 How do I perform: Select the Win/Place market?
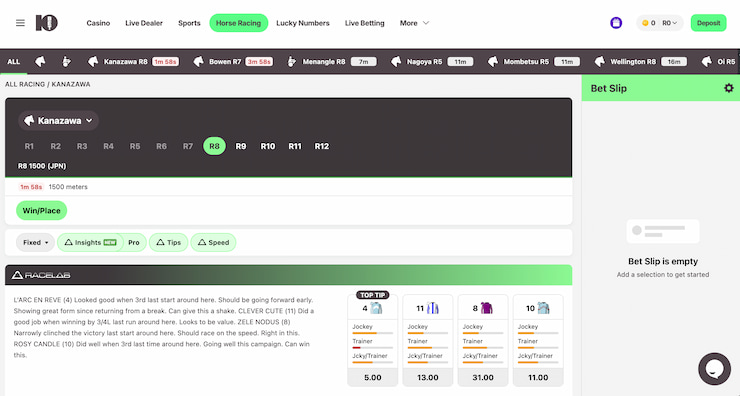[42, 211]
